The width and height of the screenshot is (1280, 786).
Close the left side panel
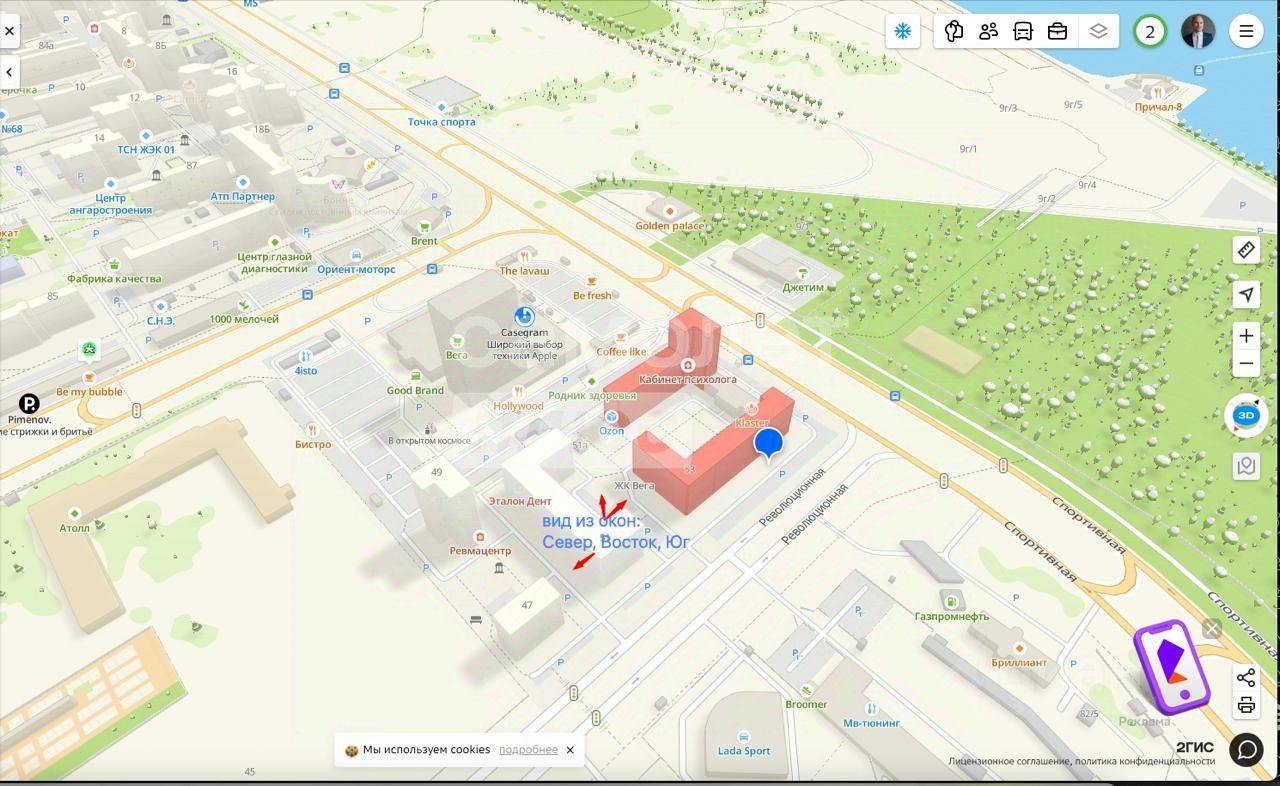(x=9, y=31)
